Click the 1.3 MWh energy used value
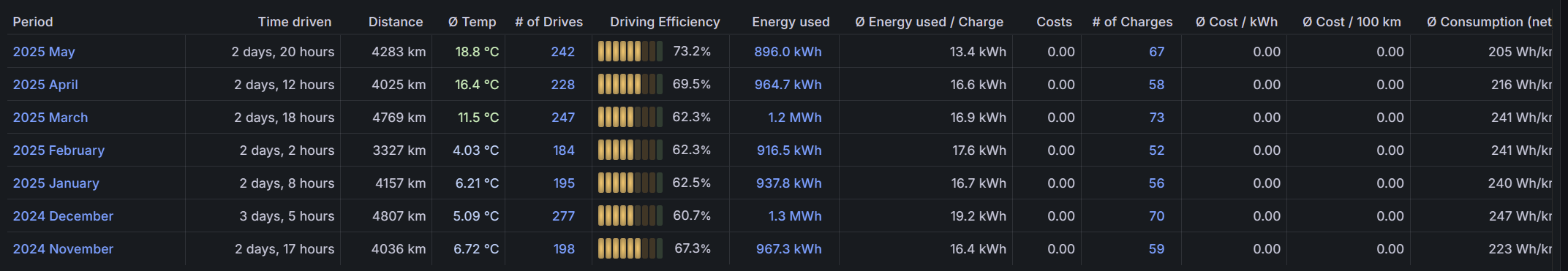Screen dimensions: 1568x271 (795, 216)
